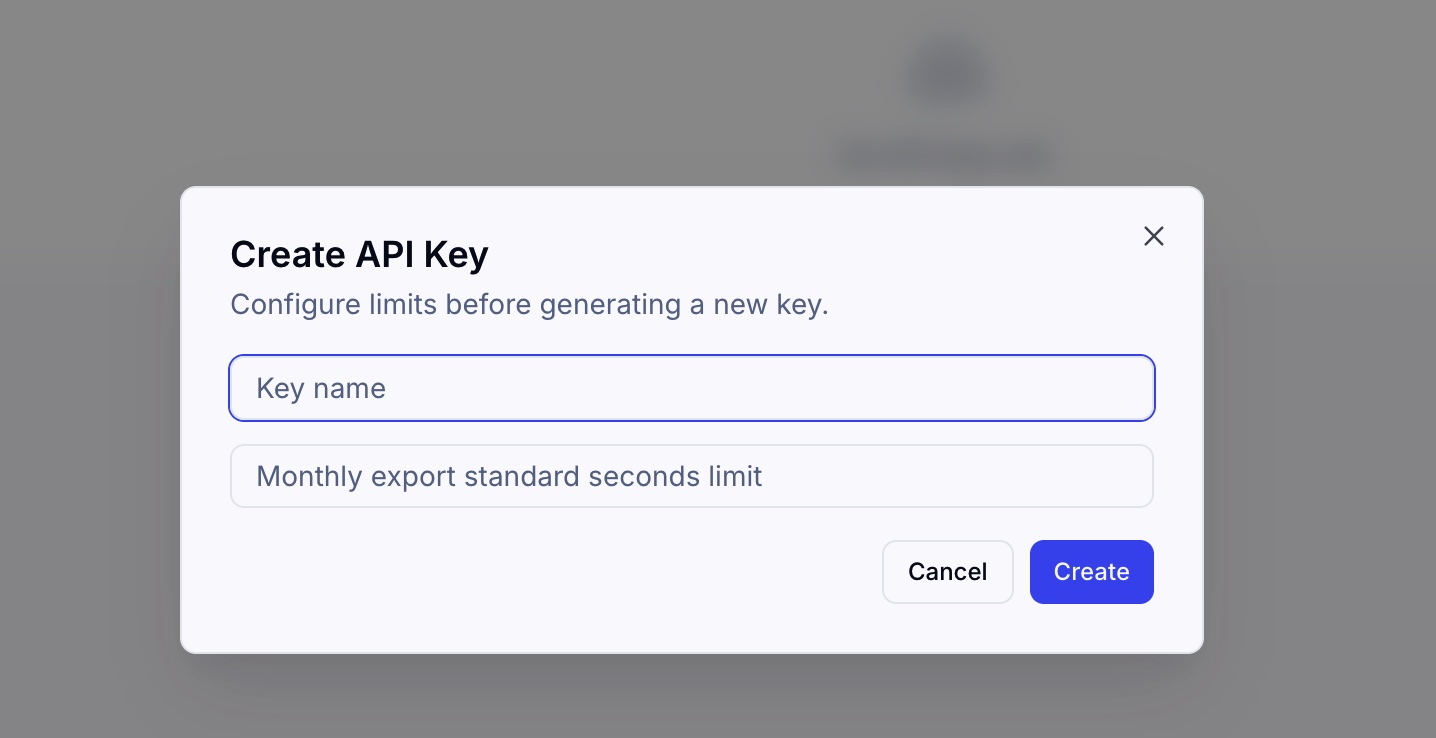Click the Create API Key heading
1436x738 pixels.
(x=359, y=254)
